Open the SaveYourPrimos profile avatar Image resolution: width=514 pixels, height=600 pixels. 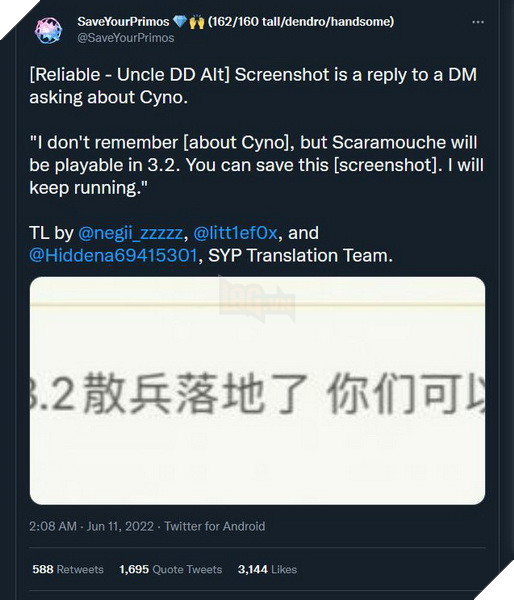48,30
